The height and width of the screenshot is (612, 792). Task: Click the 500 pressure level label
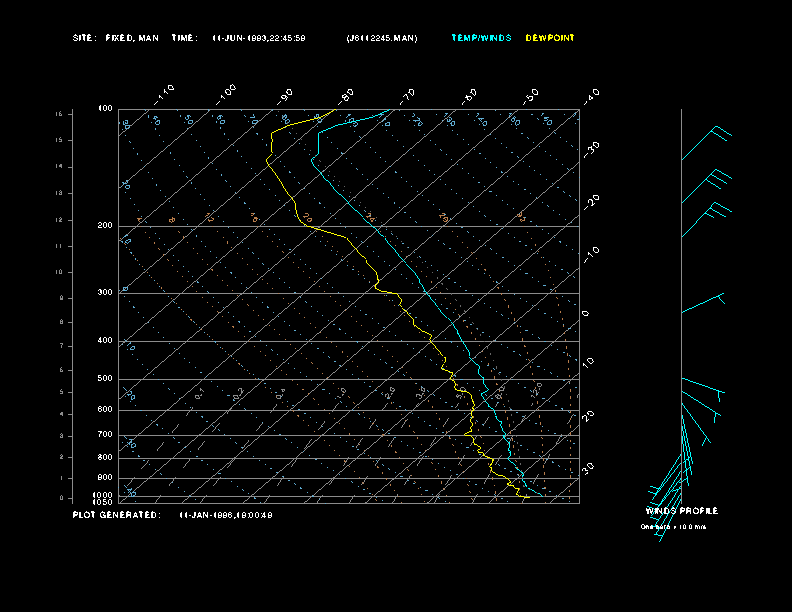point(105,379)
